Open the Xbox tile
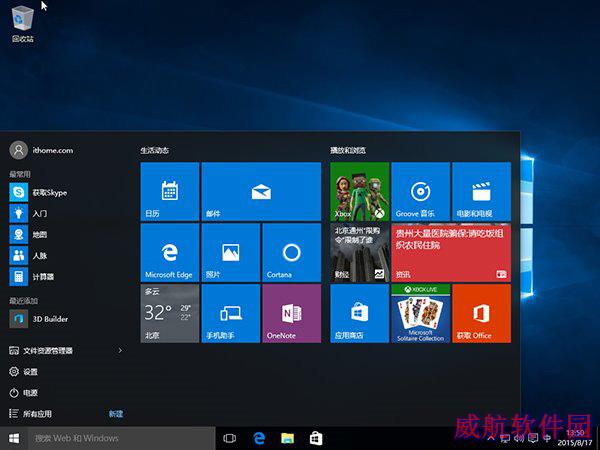Screen dimensions: 600x450 point(360,191)
